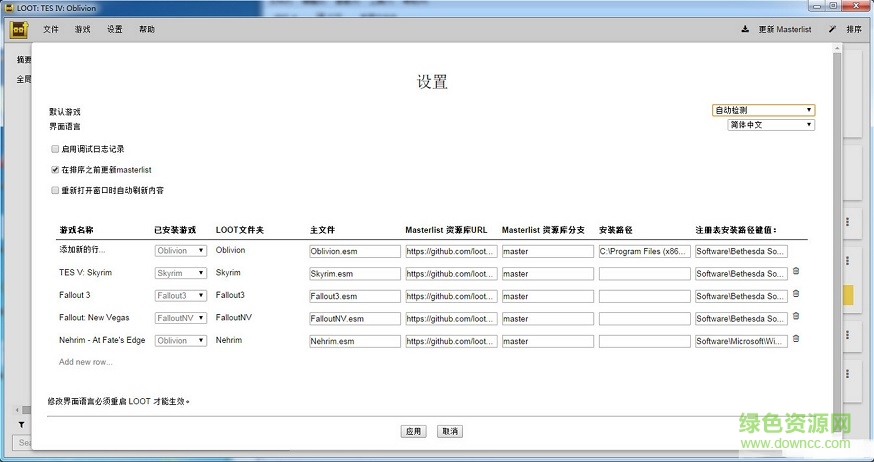Click the filter funnel icon at bottom left
The height and width of the screenshot is (462, 874).
(21, 425)
